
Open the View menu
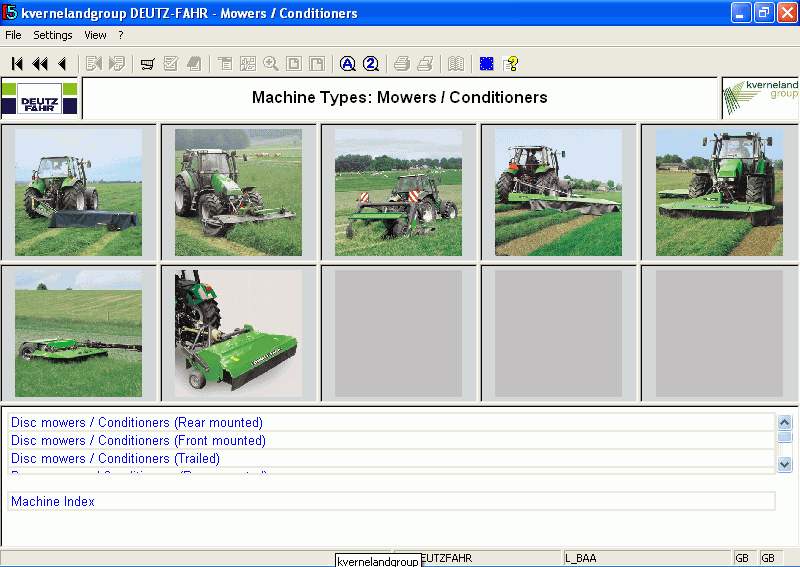click(x=95, y=35)
